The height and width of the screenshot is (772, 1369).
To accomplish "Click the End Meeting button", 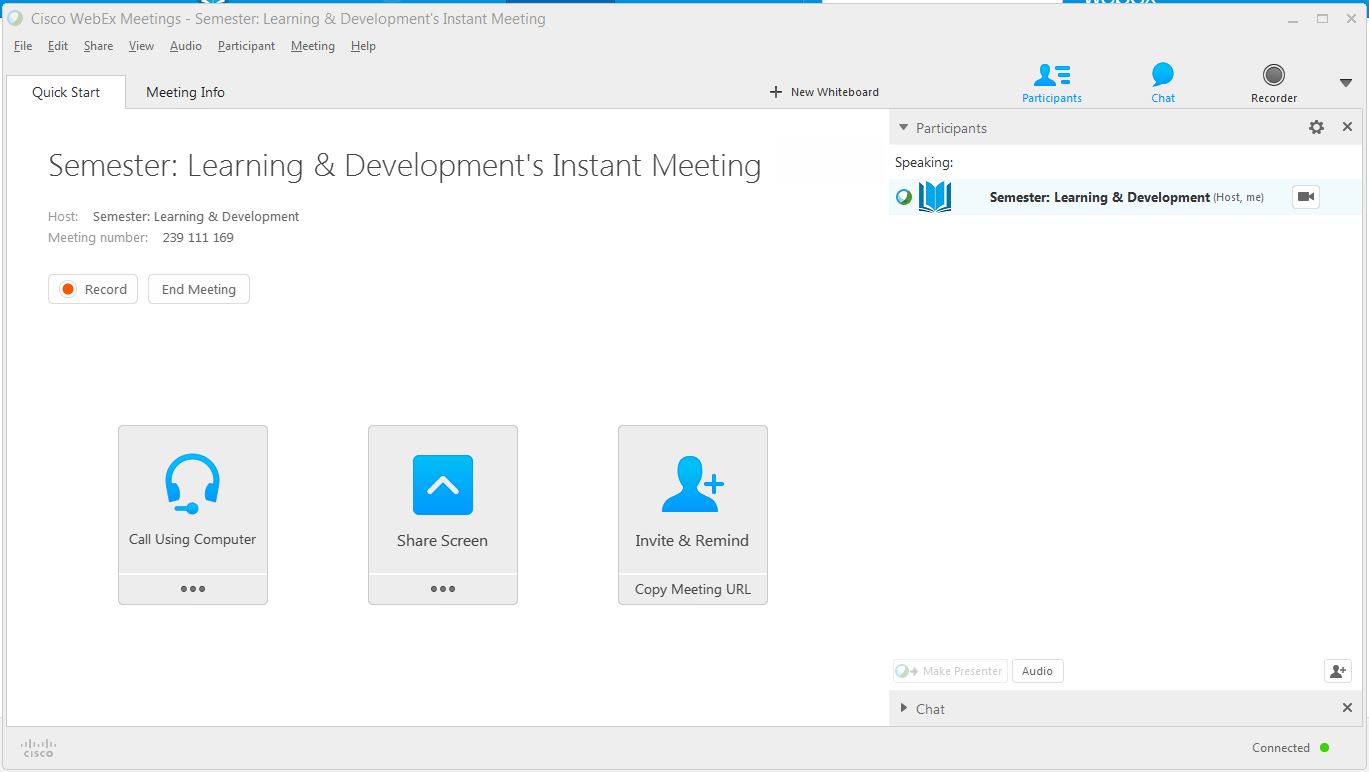I will coord(199,289).
